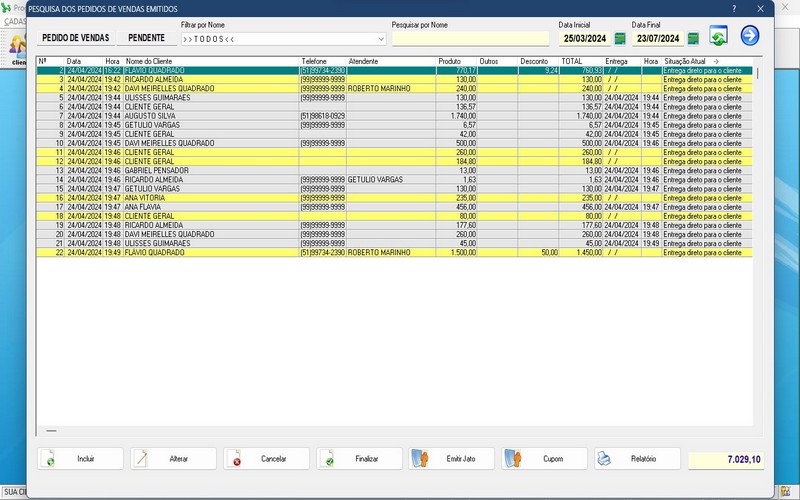Viewport: 800px width, 500px height.
Task: Open the Relatório report button
Action: (637, 458)
